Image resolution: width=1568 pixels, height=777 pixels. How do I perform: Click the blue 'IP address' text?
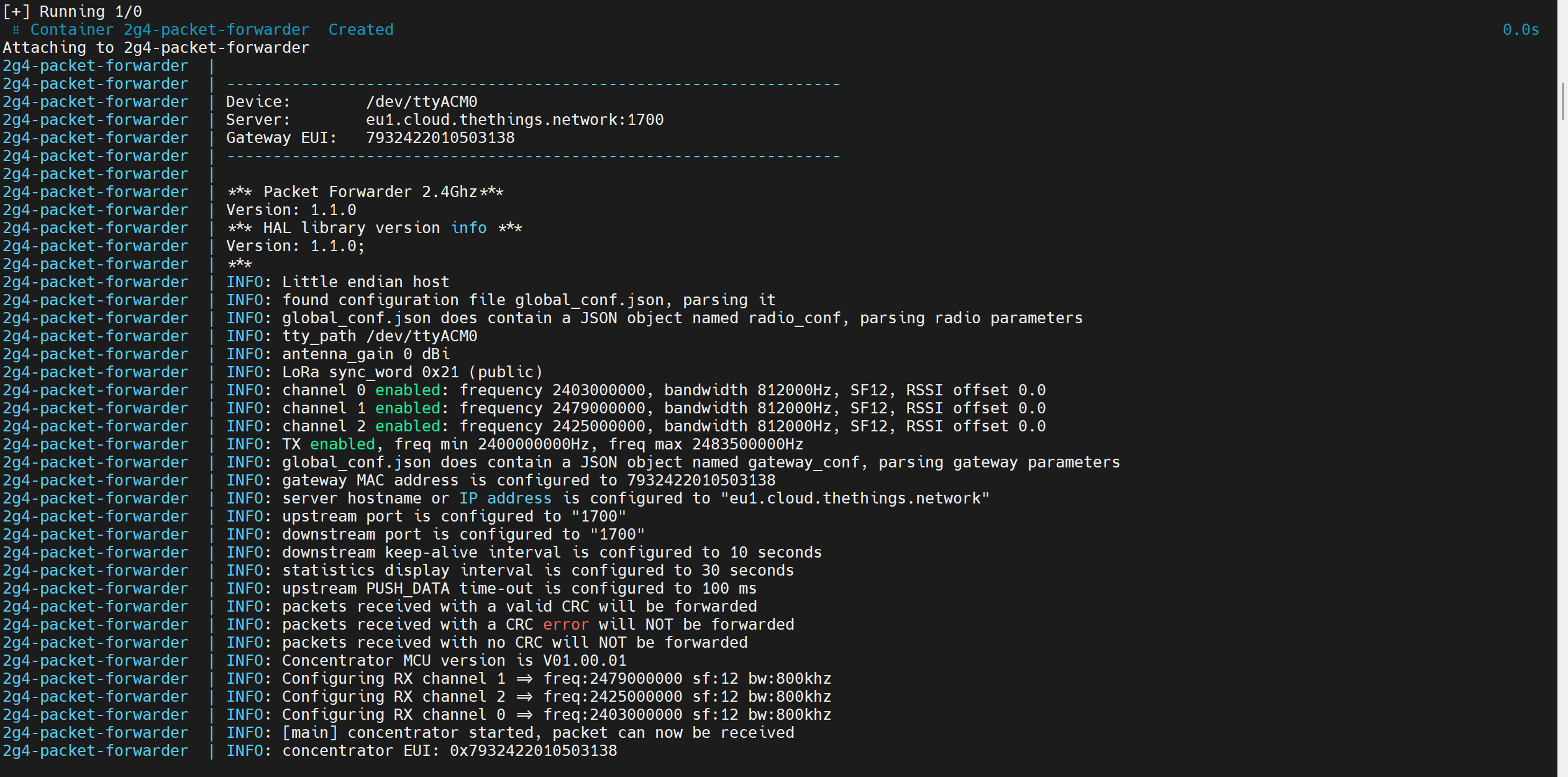pos(505,499)
